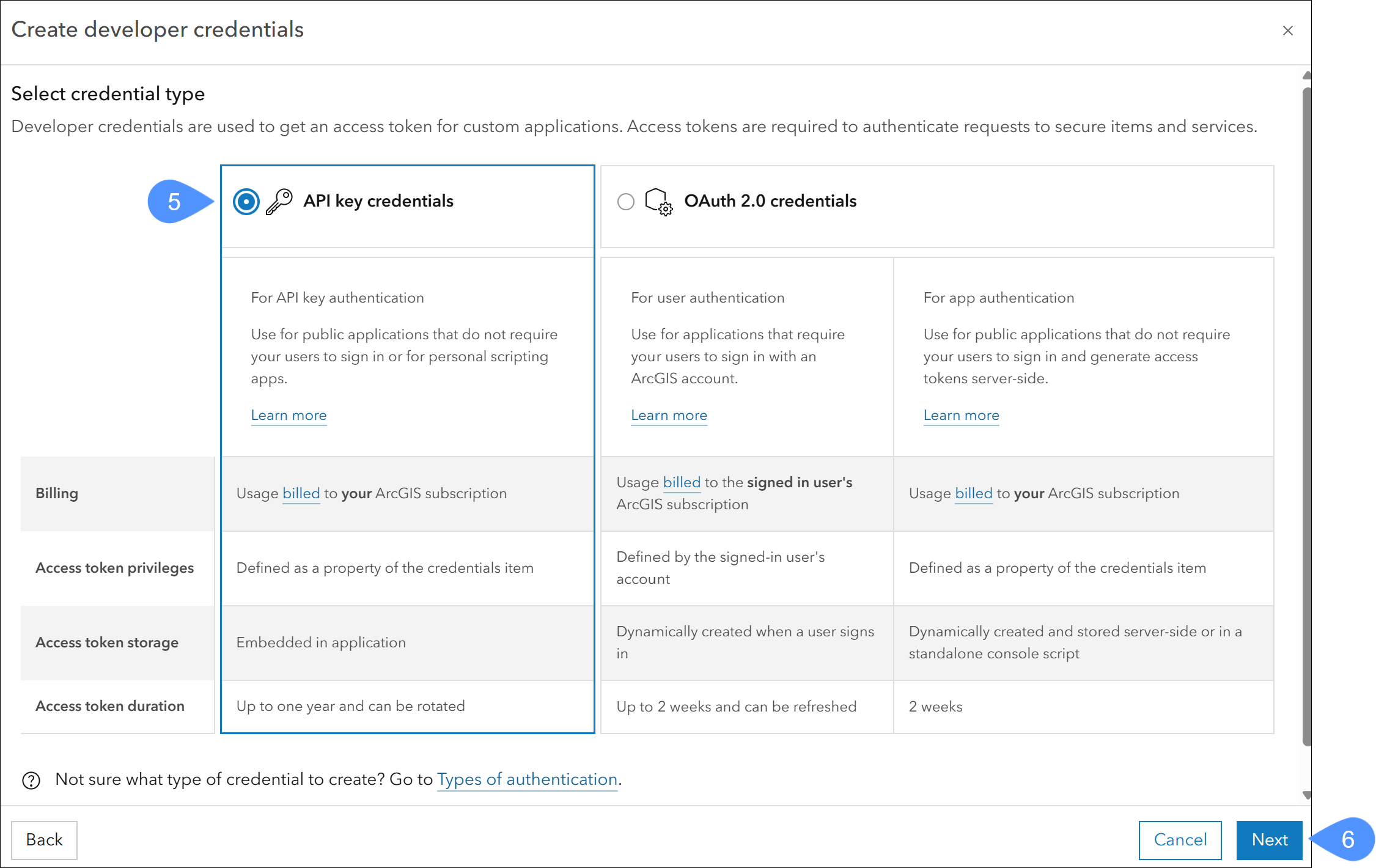
Task: Open Learn more under API key authentication
Action: click(289, 415)
